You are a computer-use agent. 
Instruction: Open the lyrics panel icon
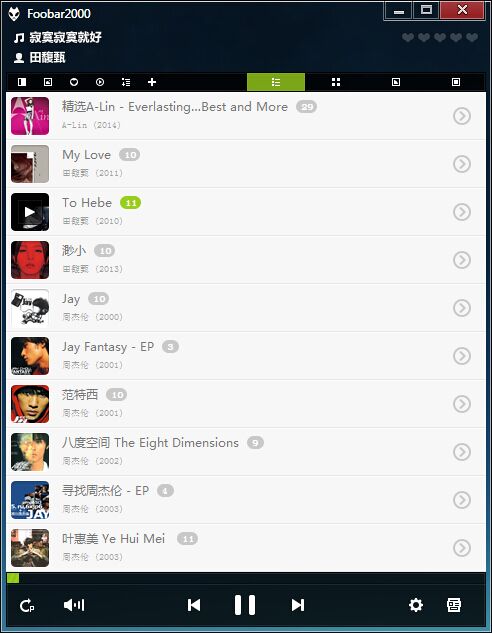[x=454, y=605]
